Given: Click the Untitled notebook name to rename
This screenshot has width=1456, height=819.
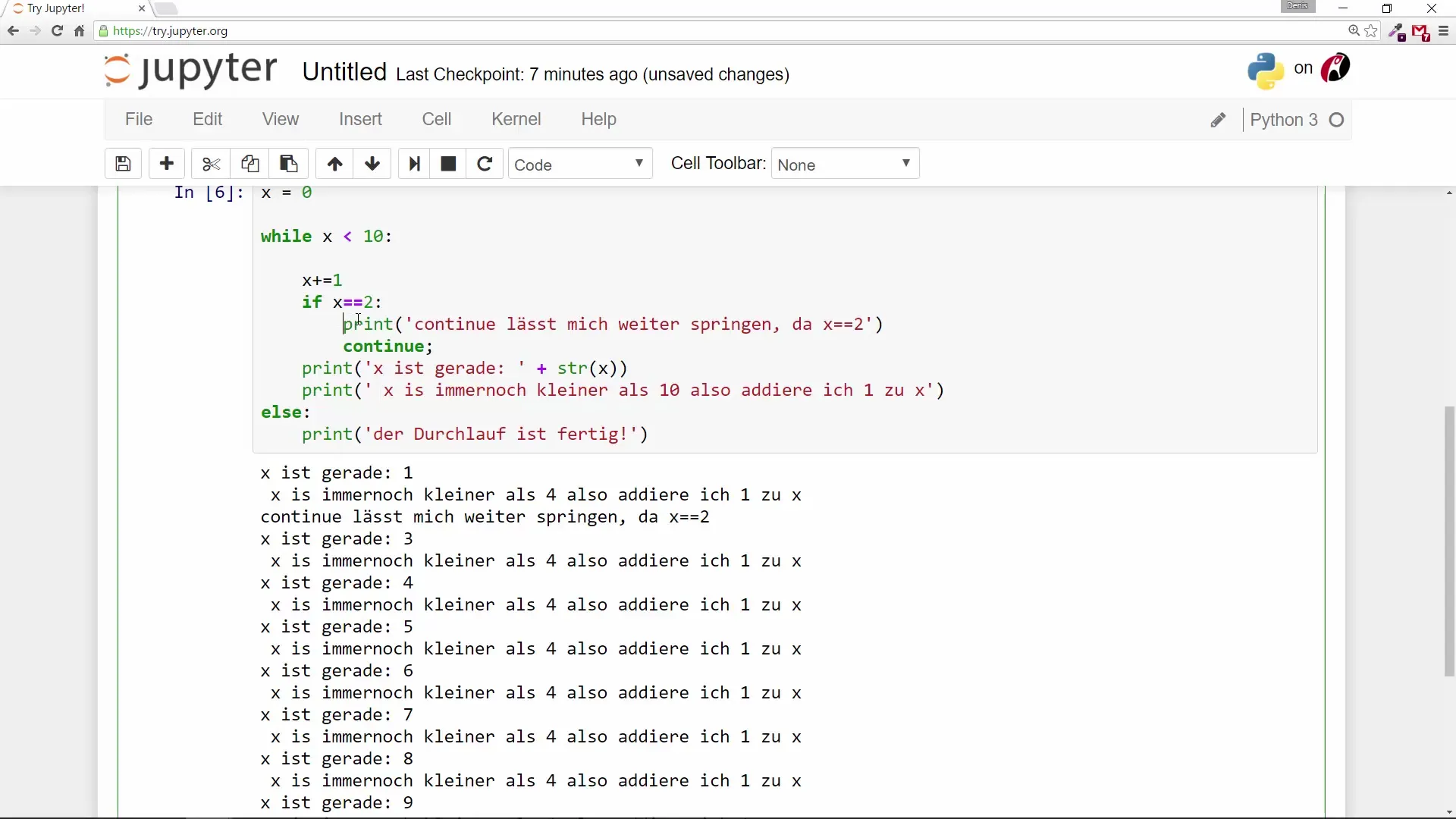Looking at the screenshot, I should (344, 72).
